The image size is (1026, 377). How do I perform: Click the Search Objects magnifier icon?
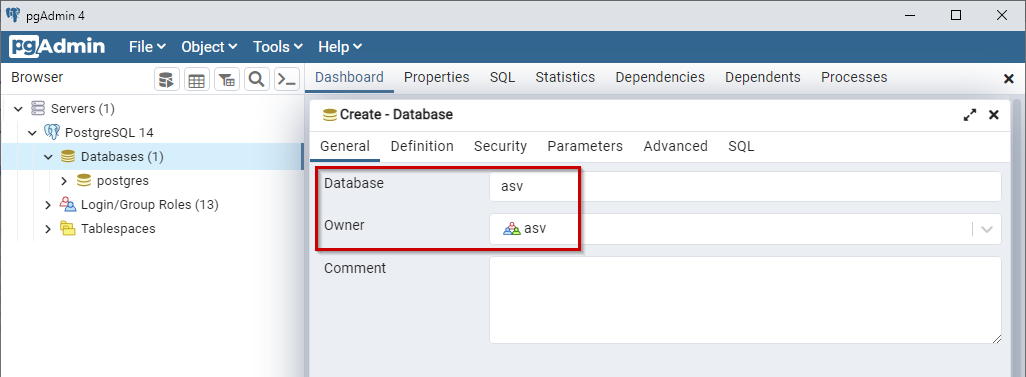coord(257,80)
